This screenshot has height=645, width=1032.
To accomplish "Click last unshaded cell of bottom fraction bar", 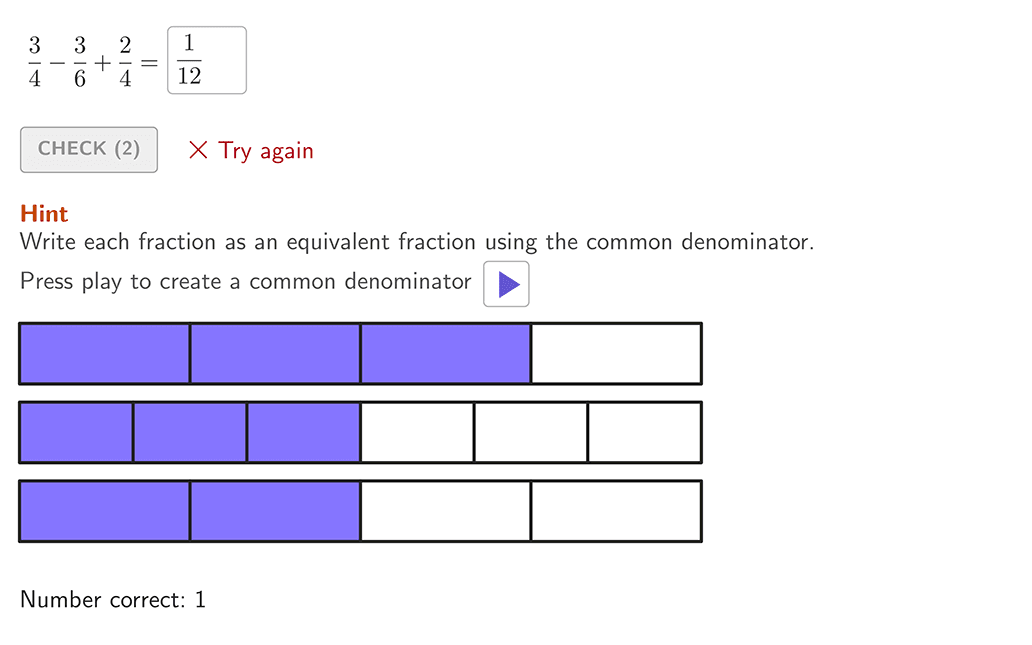I will coord(616,511).
